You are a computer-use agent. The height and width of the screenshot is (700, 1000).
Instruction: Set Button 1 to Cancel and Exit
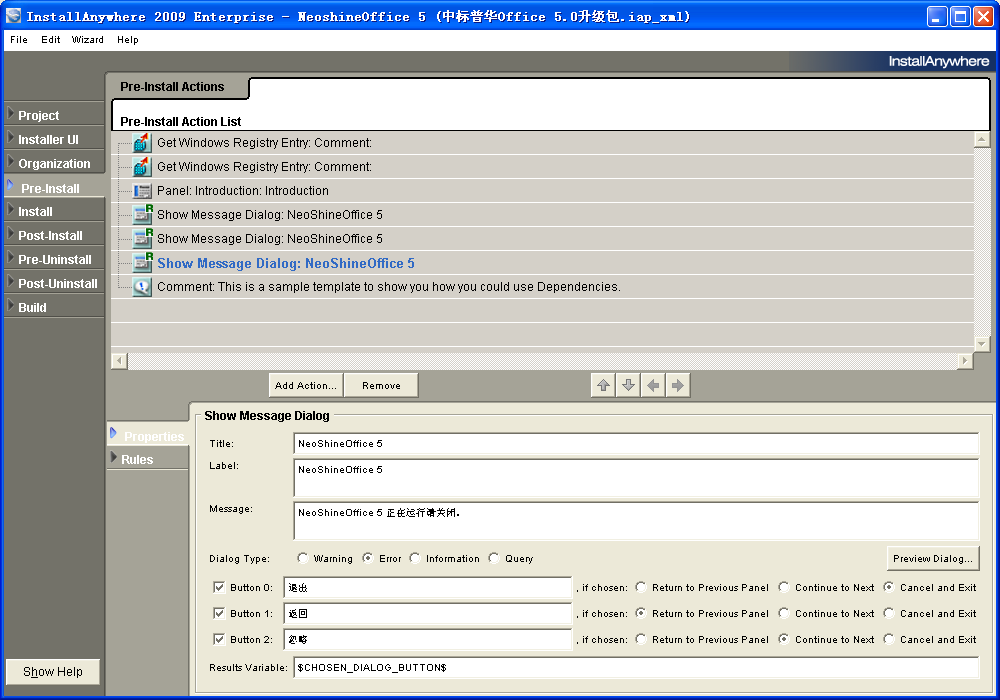click(x=889, y=613)
